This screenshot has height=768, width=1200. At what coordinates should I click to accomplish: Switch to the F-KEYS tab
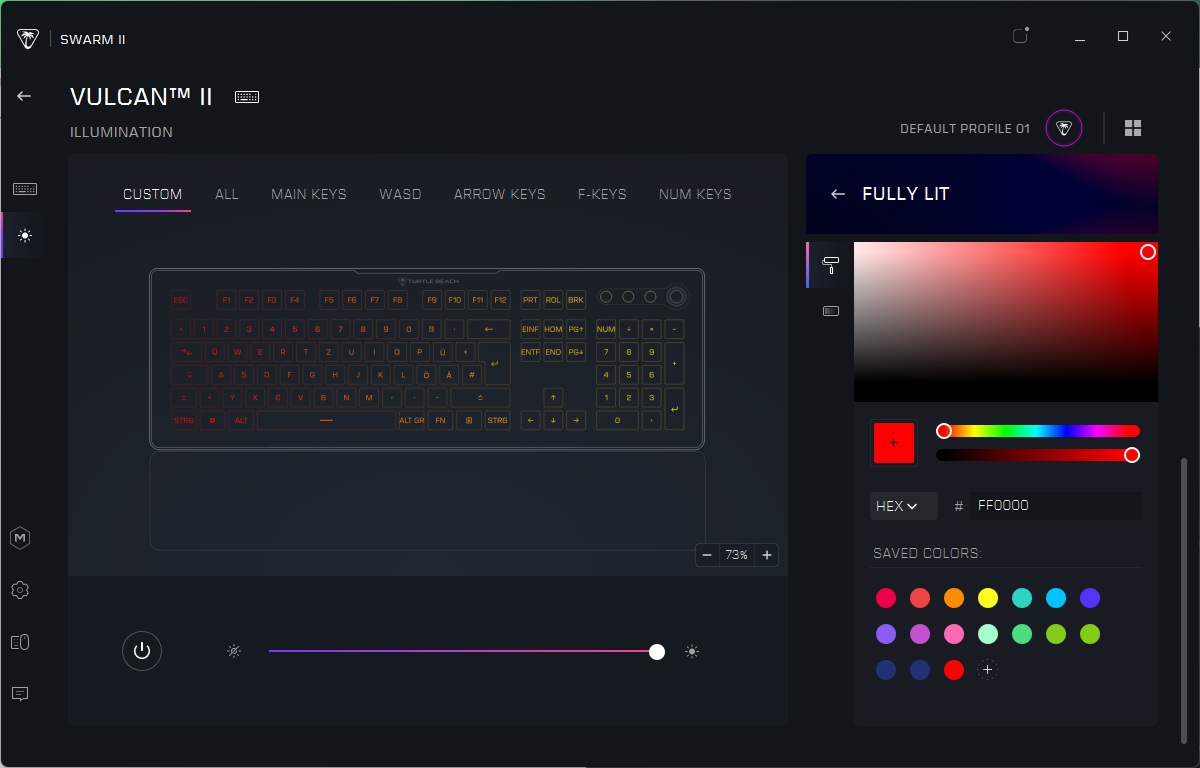[x=602, y=194]
